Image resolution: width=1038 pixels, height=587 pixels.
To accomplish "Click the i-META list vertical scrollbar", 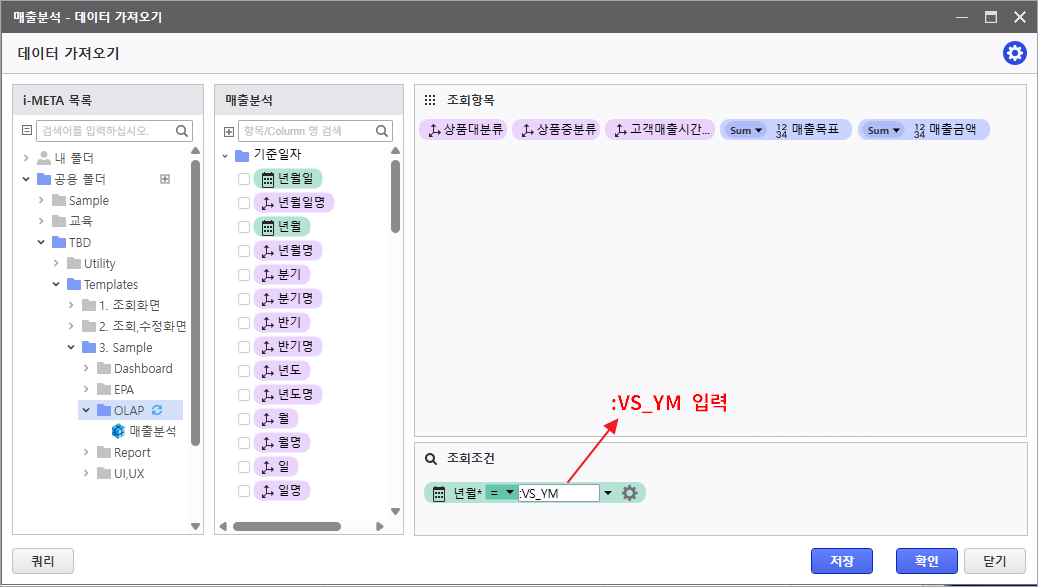I will pos(196,300).
